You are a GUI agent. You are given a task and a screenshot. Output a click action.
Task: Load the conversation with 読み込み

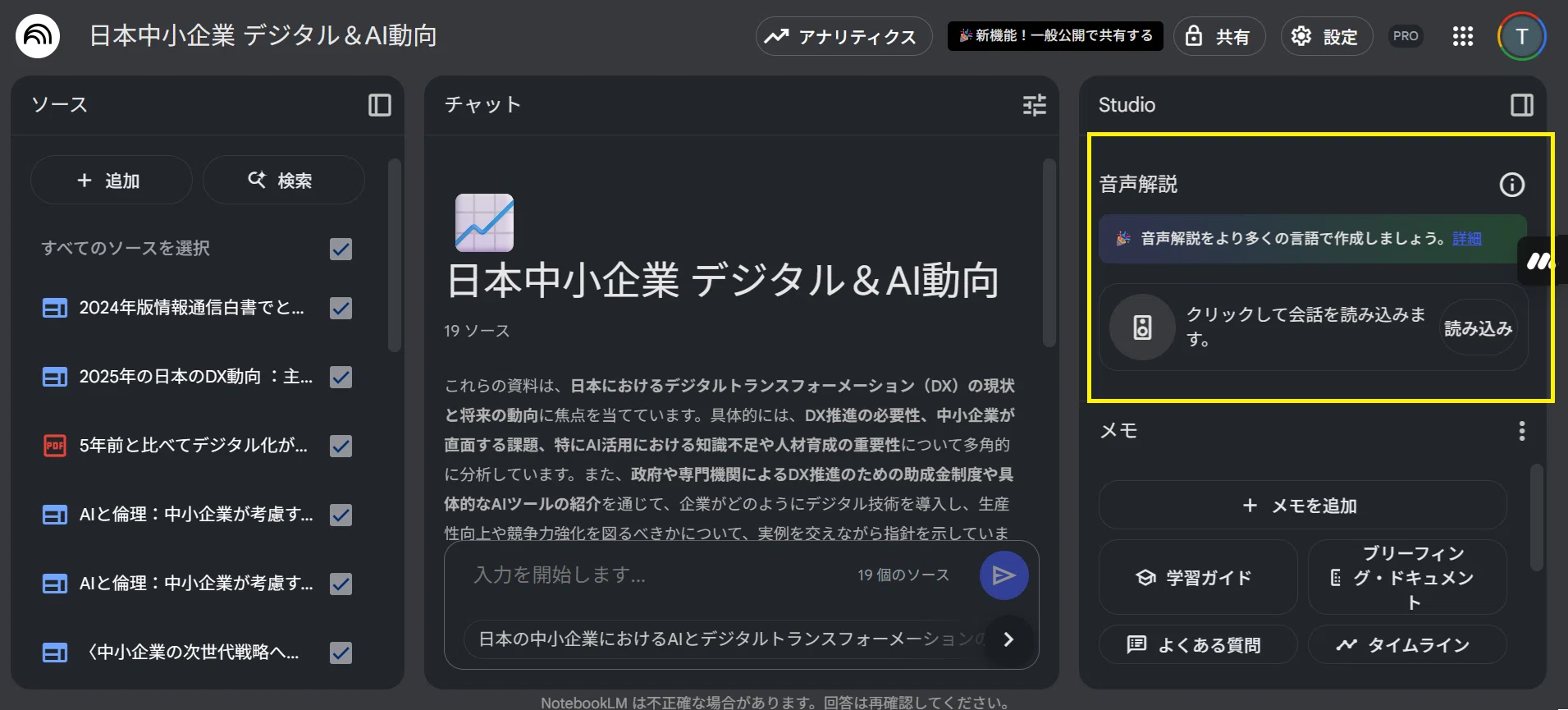1479,328
